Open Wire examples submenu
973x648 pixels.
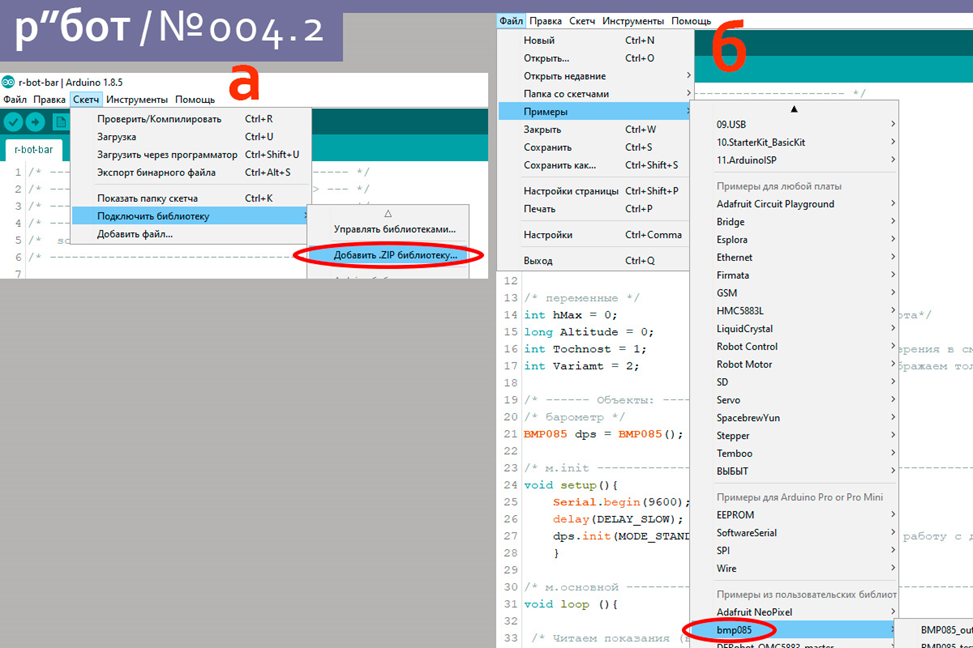(794, 569)
